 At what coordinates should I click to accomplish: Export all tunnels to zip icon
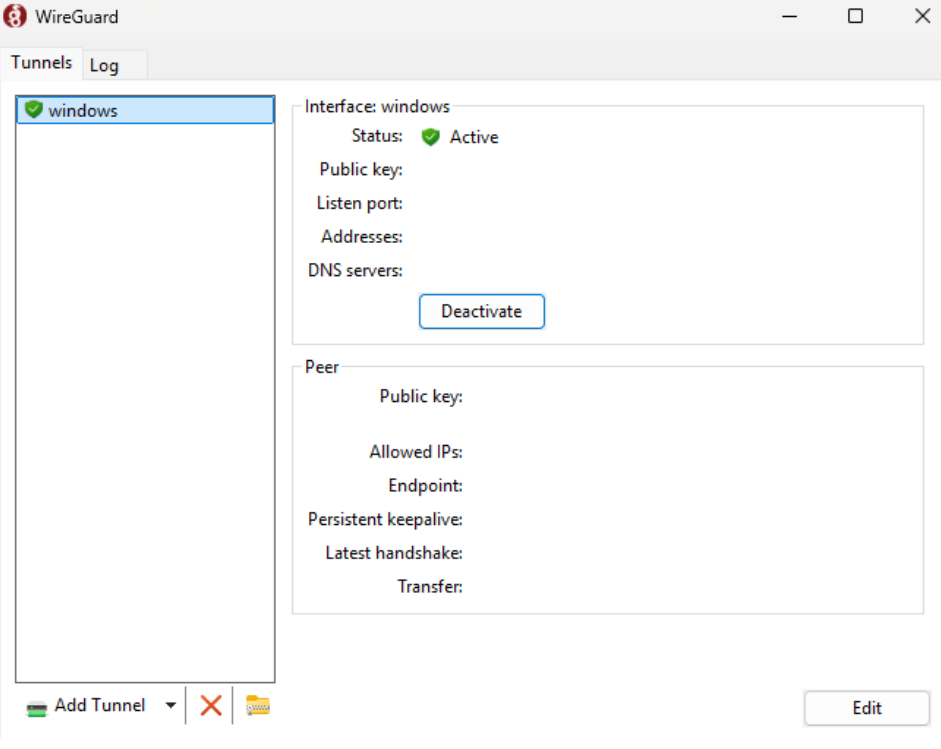tap(258, 705)
